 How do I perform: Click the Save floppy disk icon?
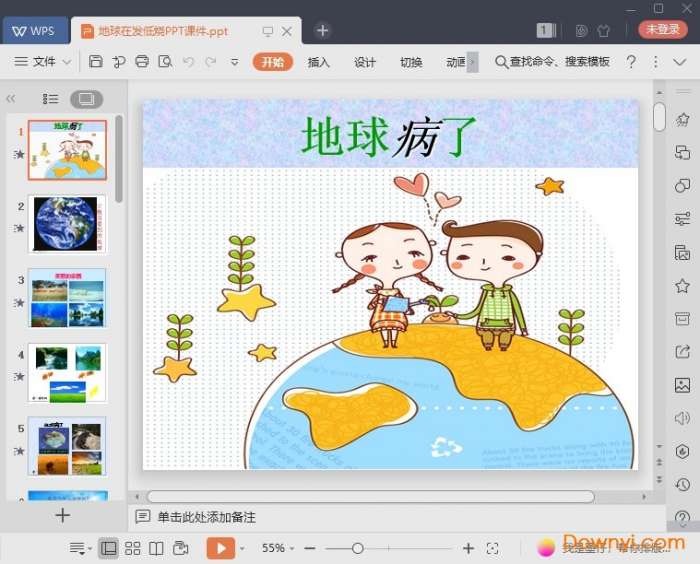[x=96, y=61]
